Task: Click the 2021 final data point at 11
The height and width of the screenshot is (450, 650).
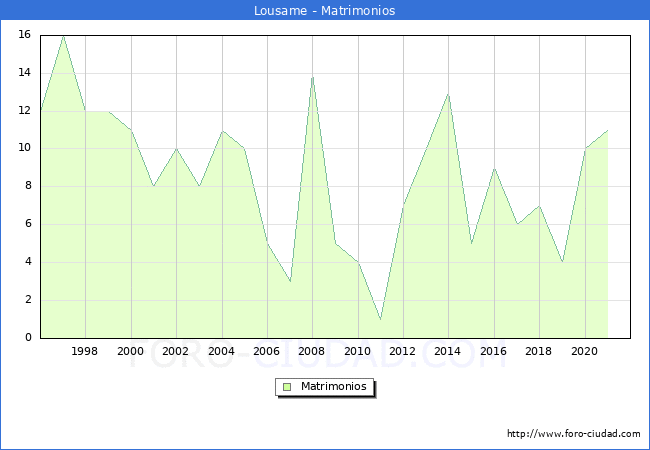Action: 607,130
